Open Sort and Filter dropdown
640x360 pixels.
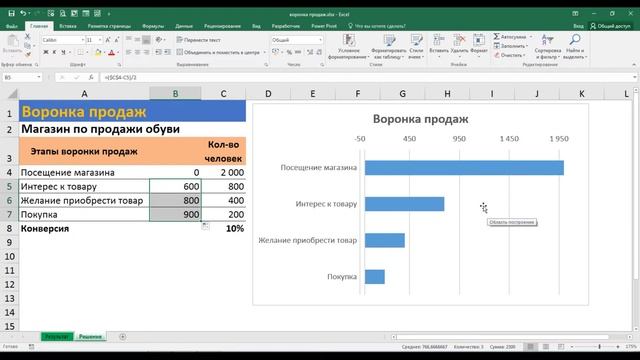pos(547,47)
